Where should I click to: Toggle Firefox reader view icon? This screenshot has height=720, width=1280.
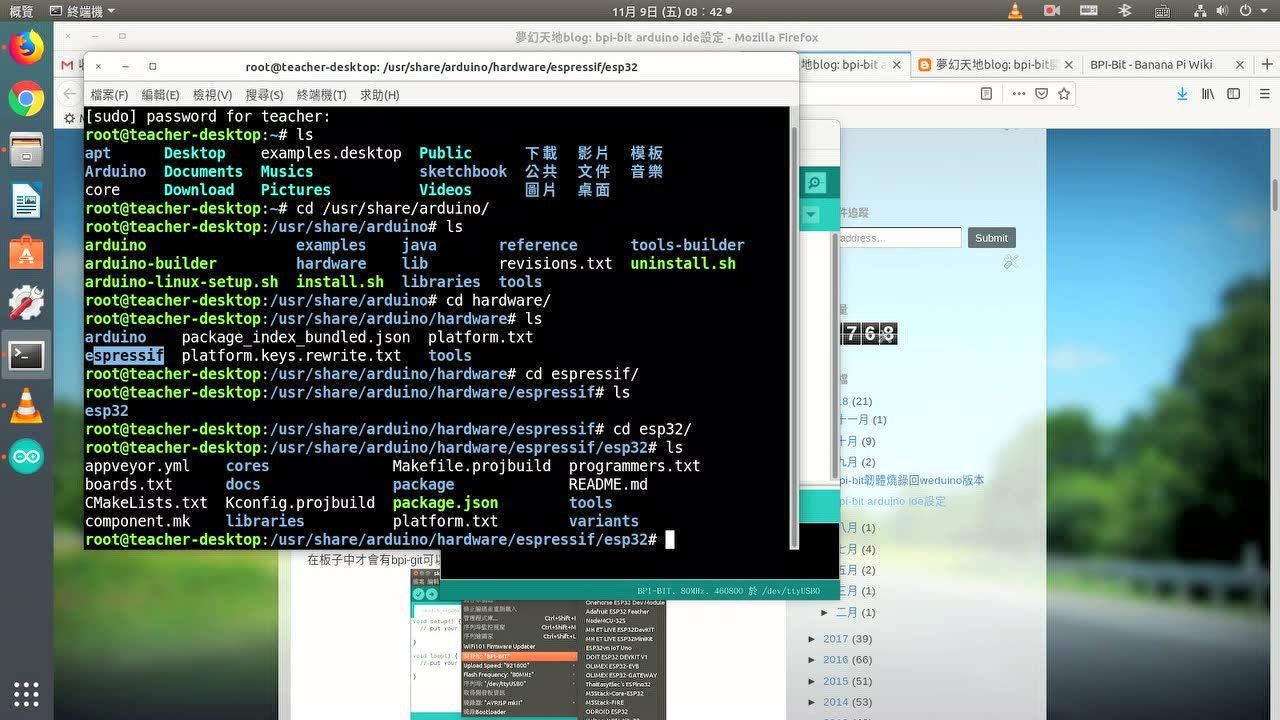(x=986, y=93)
